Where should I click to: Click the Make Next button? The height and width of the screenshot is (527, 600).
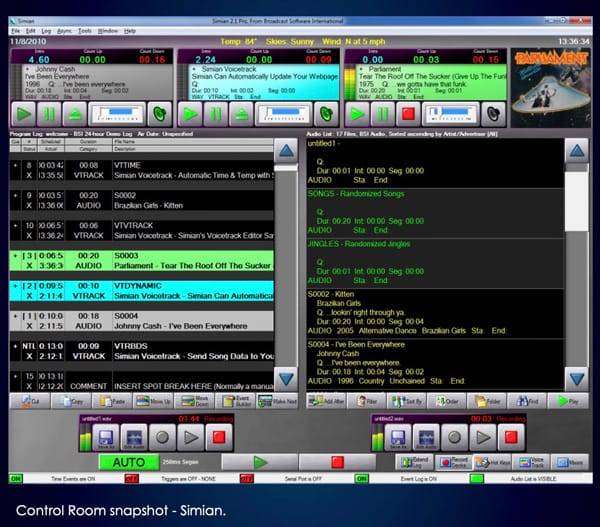click(277, 401)
